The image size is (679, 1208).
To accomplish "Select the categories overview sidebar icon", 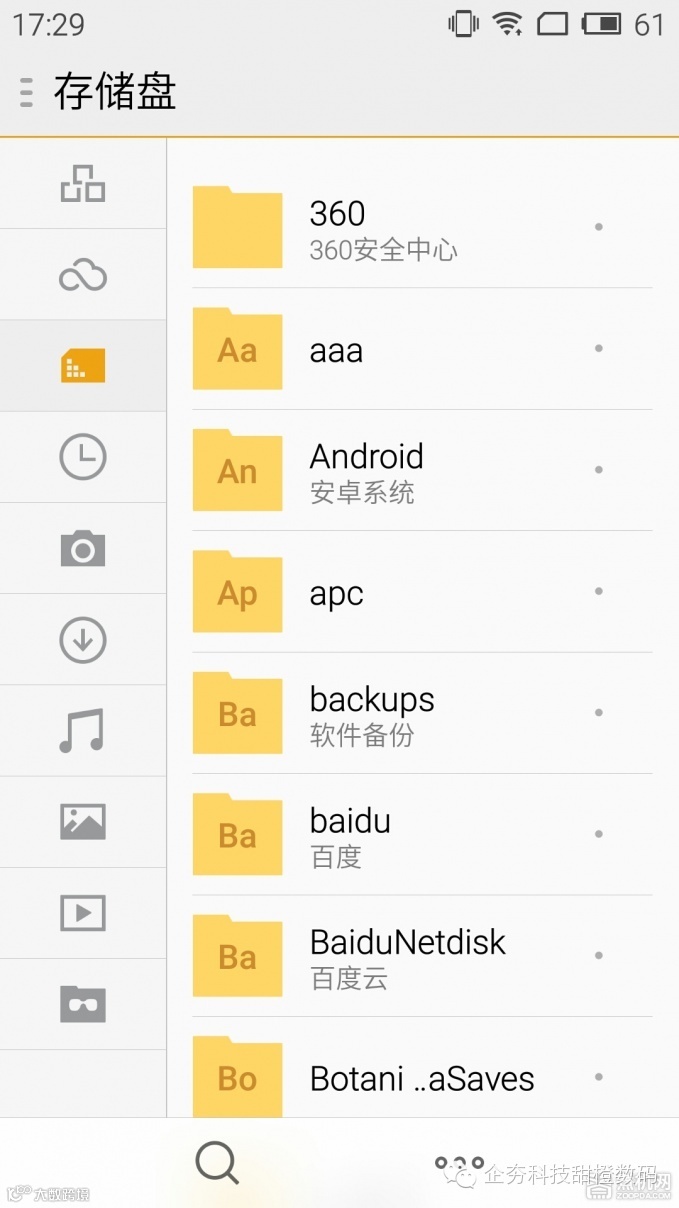I will click(83, 184).
